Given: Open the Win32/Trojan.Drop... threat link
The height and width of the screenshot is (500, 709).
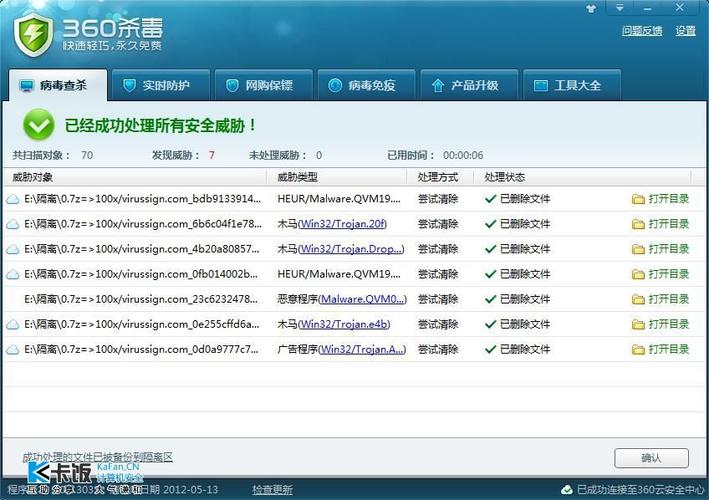Looking at the screenshot, I should coord(351,249).
